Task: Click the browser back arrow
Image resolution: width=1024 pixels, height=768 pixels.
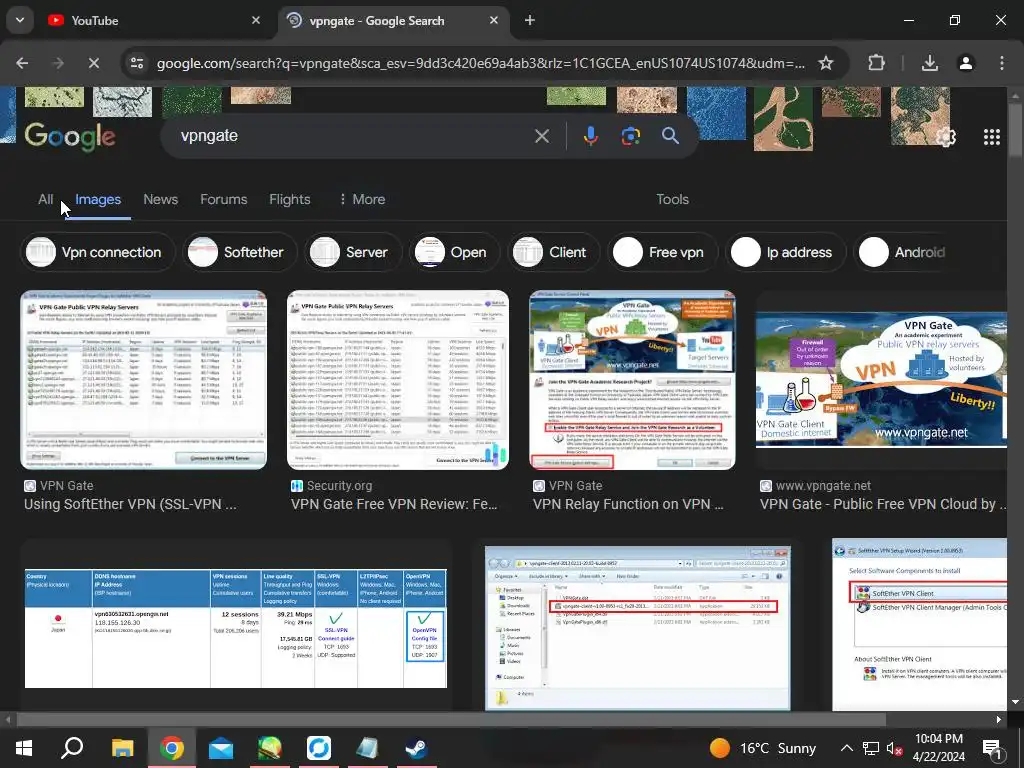Action: [x=22, y=63]
